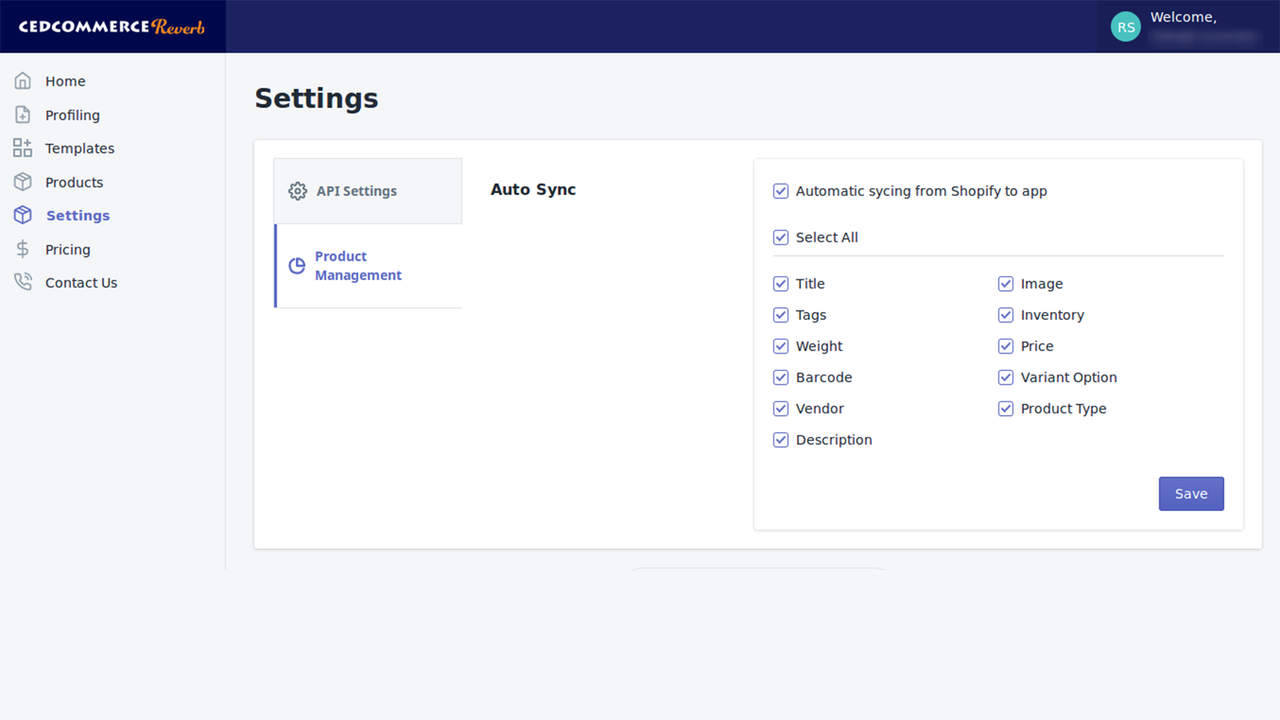This screenshot has width=1280, height=720.
Task: Uncheck Automatic syncing from Shopify to app
Action: coord(780,190)
